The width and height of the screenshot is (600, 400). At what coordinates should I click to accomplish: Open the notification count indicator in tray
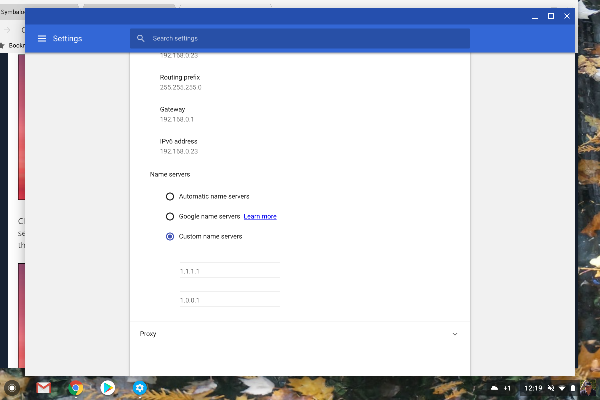tap(507, 387)
